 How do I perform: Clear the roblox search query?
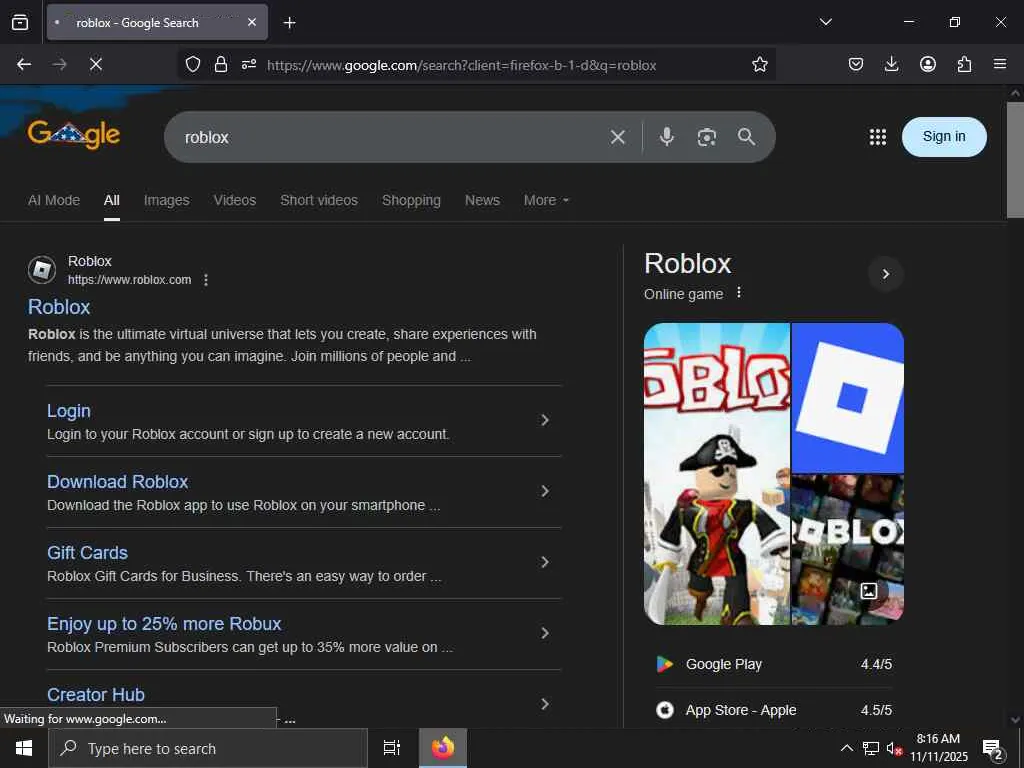[618, 137]
